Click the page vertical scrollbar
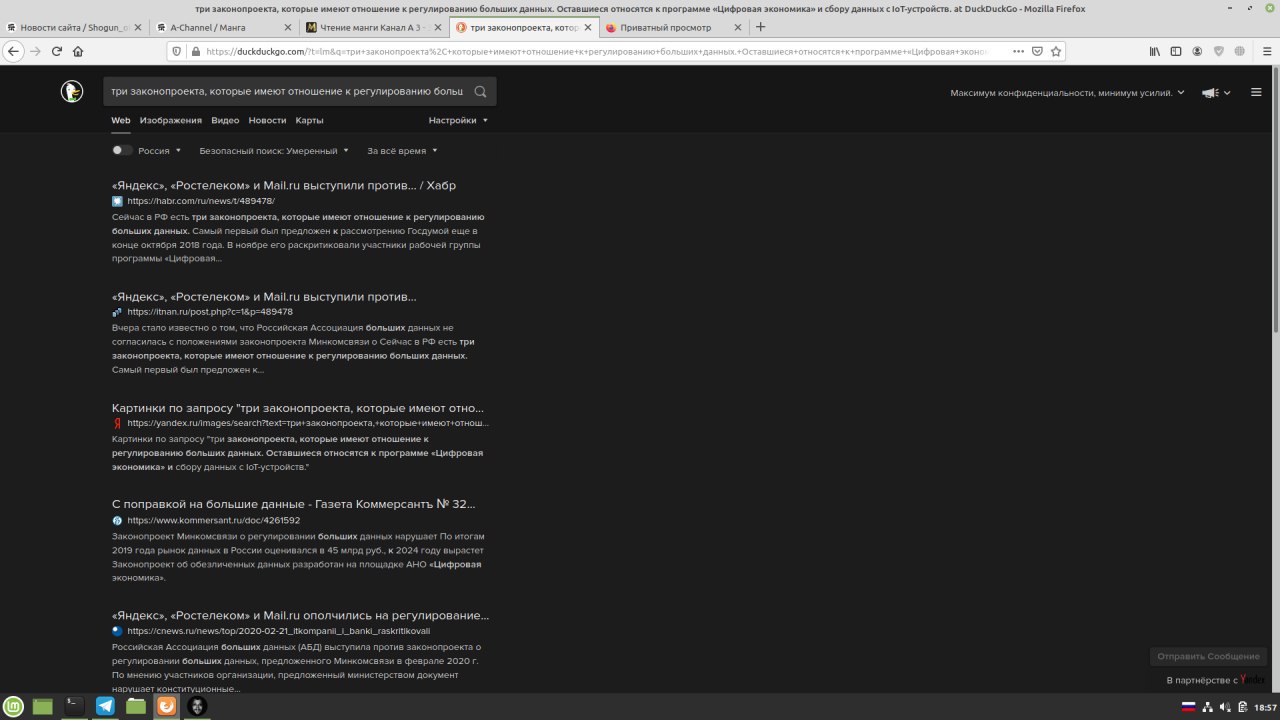The image size is (1280, 720). tap(1275, 200)
